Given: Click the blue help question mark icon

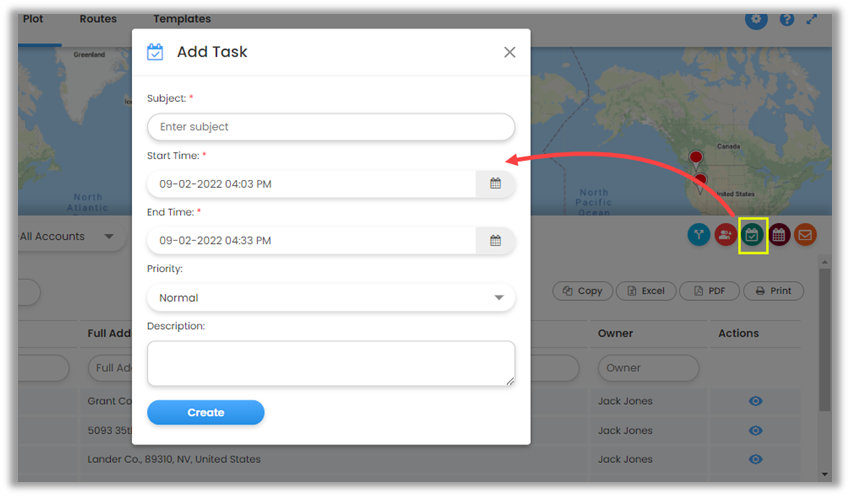Looking at the screenshot, I should pyautogui.click(x=787, y=19).
